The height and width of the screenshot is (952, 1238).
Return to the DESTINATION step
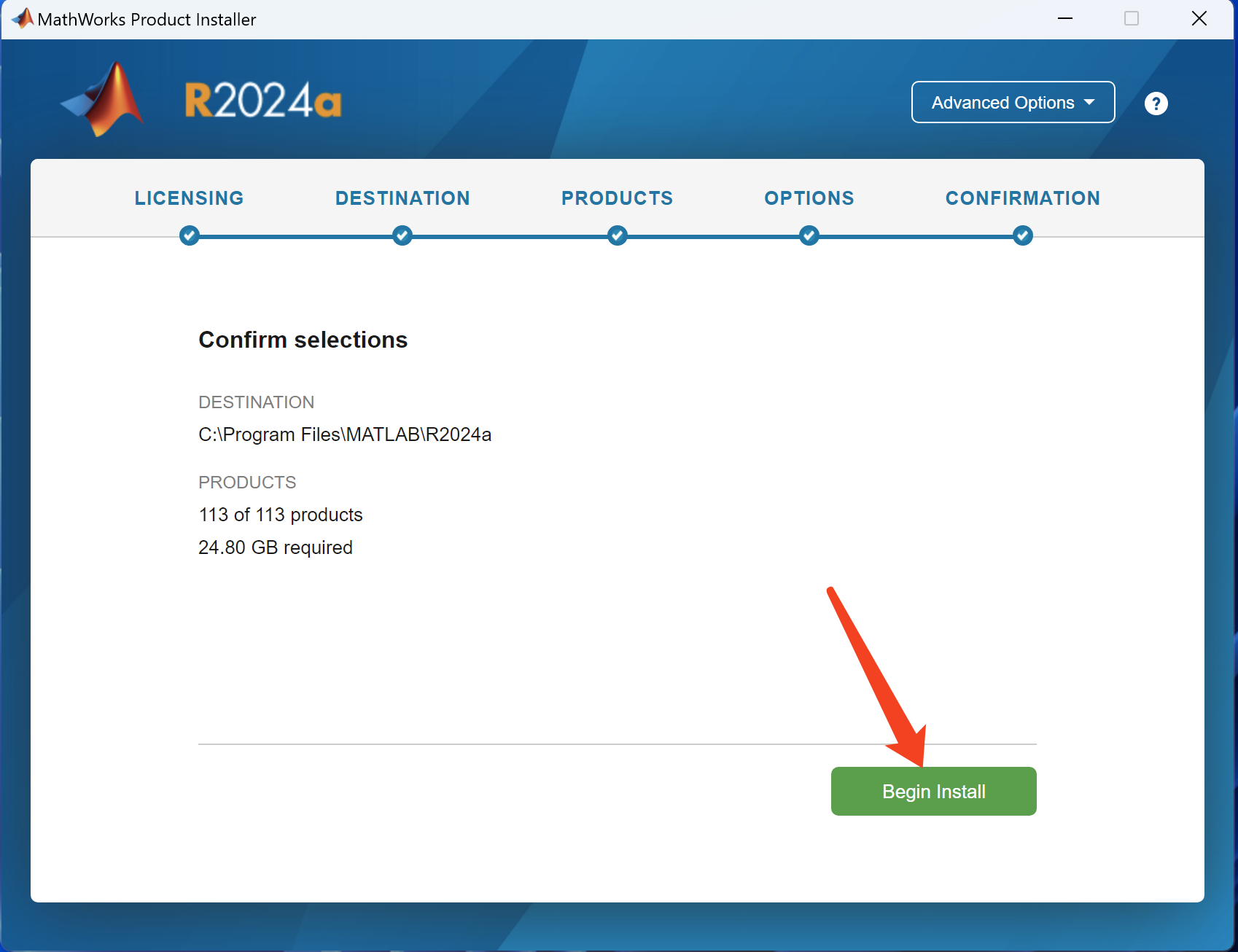coord(402,198)
